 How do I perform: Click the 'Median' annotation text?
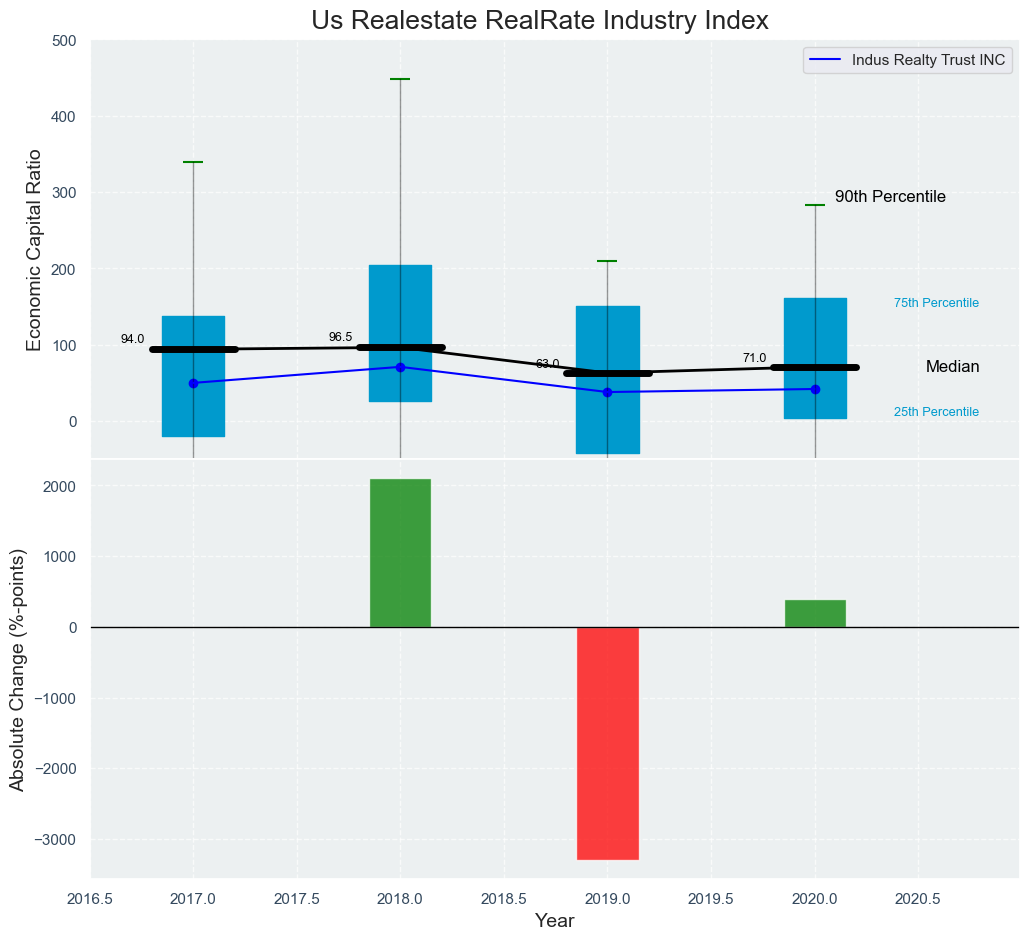coord(952,367)
